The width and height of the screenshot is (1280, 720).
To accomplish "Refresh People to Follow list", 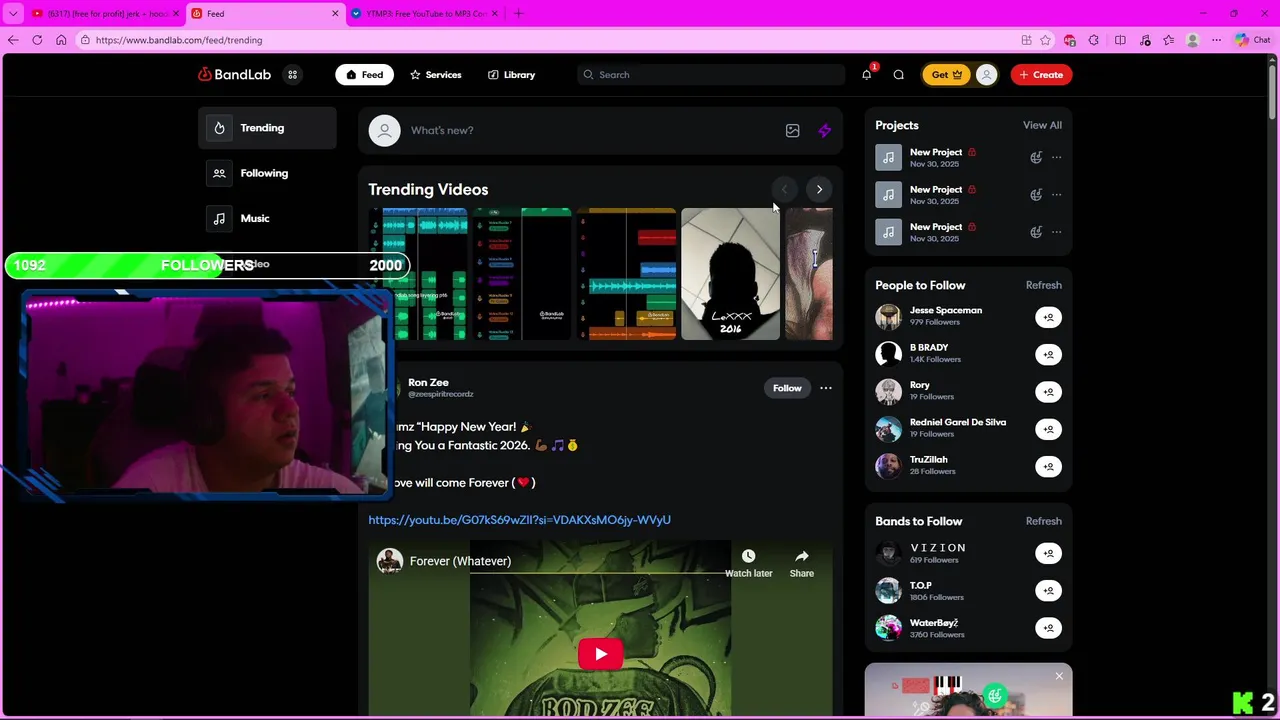I will [x=1043, y=285].
